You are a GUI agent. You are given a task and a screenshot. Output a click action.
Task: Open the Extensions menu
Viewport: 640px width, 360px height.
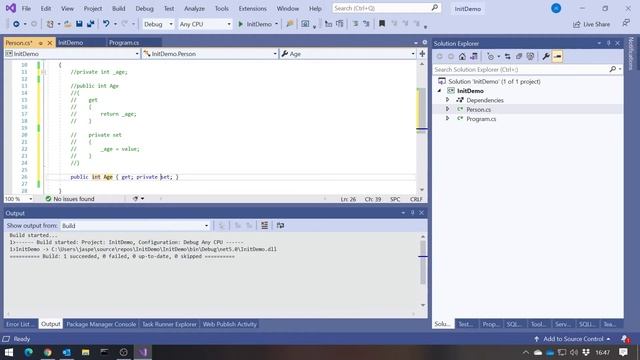(252, 8)
